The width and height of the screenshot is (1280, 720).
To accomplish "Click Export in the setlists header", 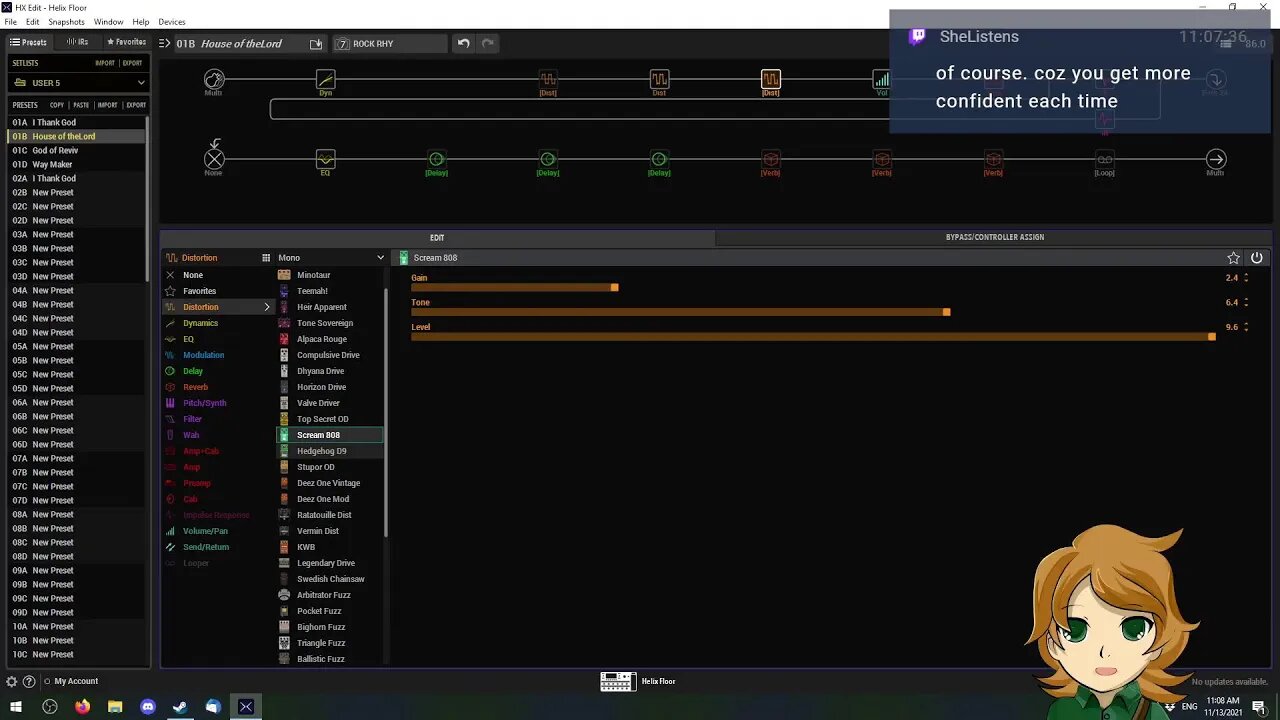I will [132, 63].
